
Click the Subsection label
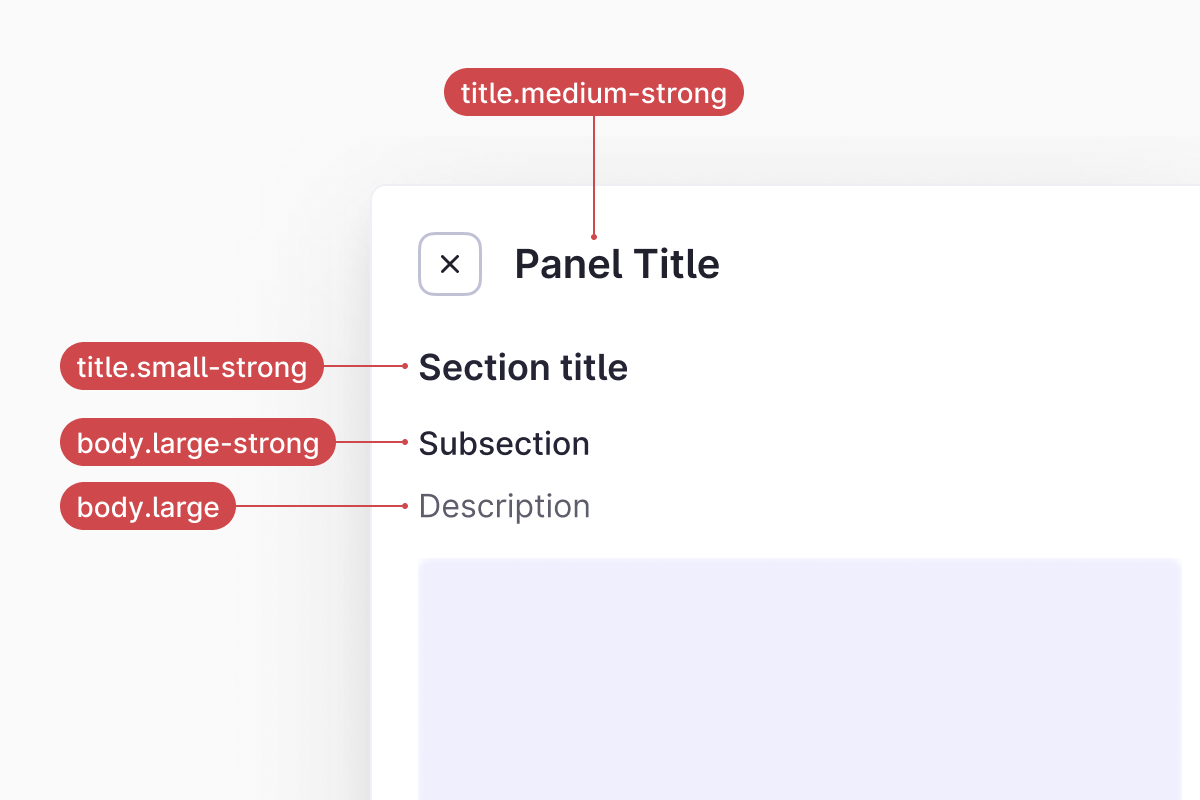[x=504, y=444]
